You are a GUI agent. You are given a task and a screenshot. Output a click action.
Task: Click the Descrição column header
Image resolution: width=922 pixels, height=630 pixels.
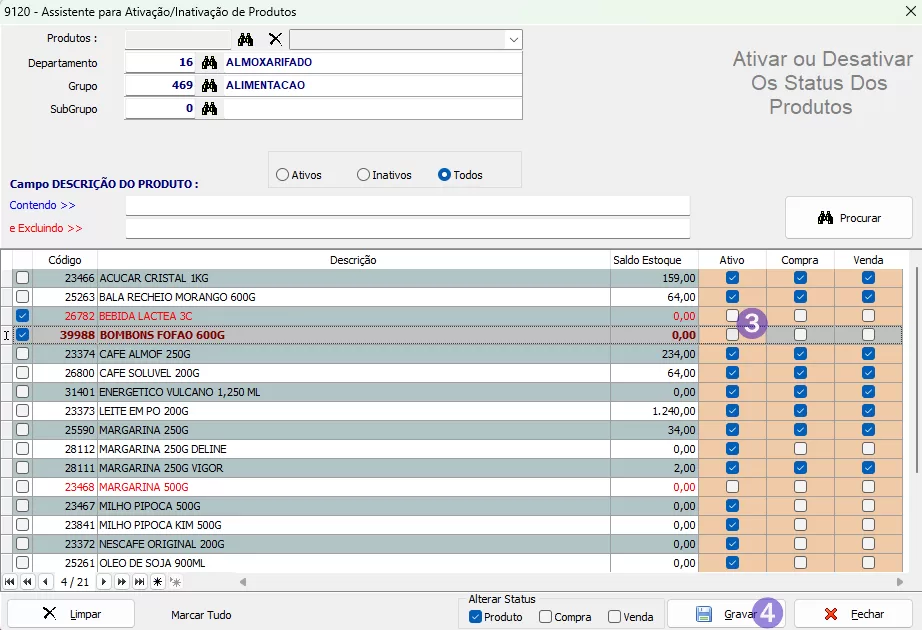(353, 260)
